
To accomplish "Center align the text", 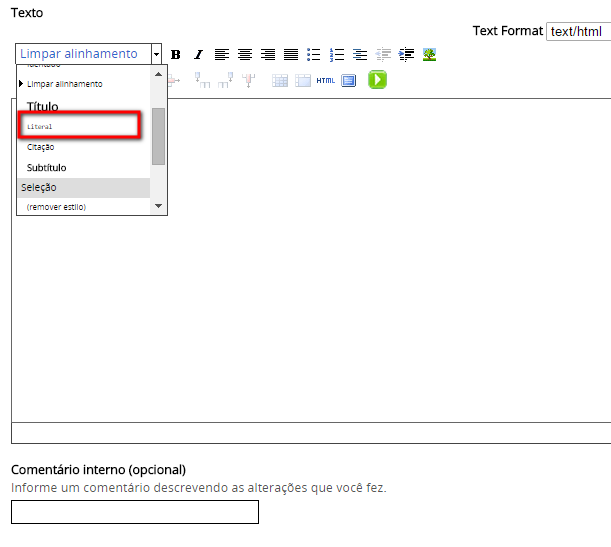I will (x=245, y=55).
